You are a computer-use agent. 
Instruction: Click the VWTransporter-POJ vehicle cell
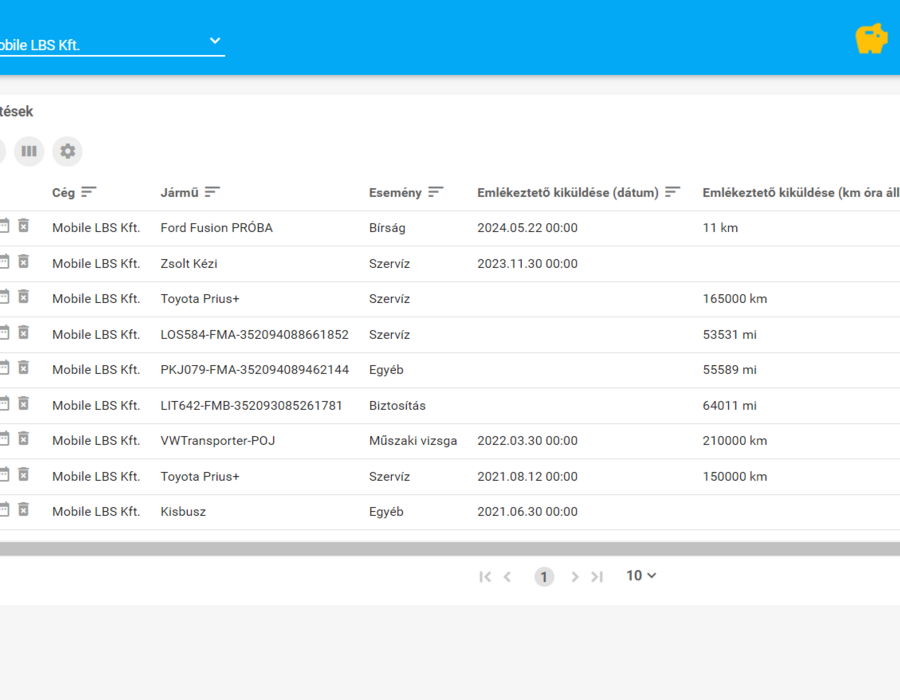(218, 441)
